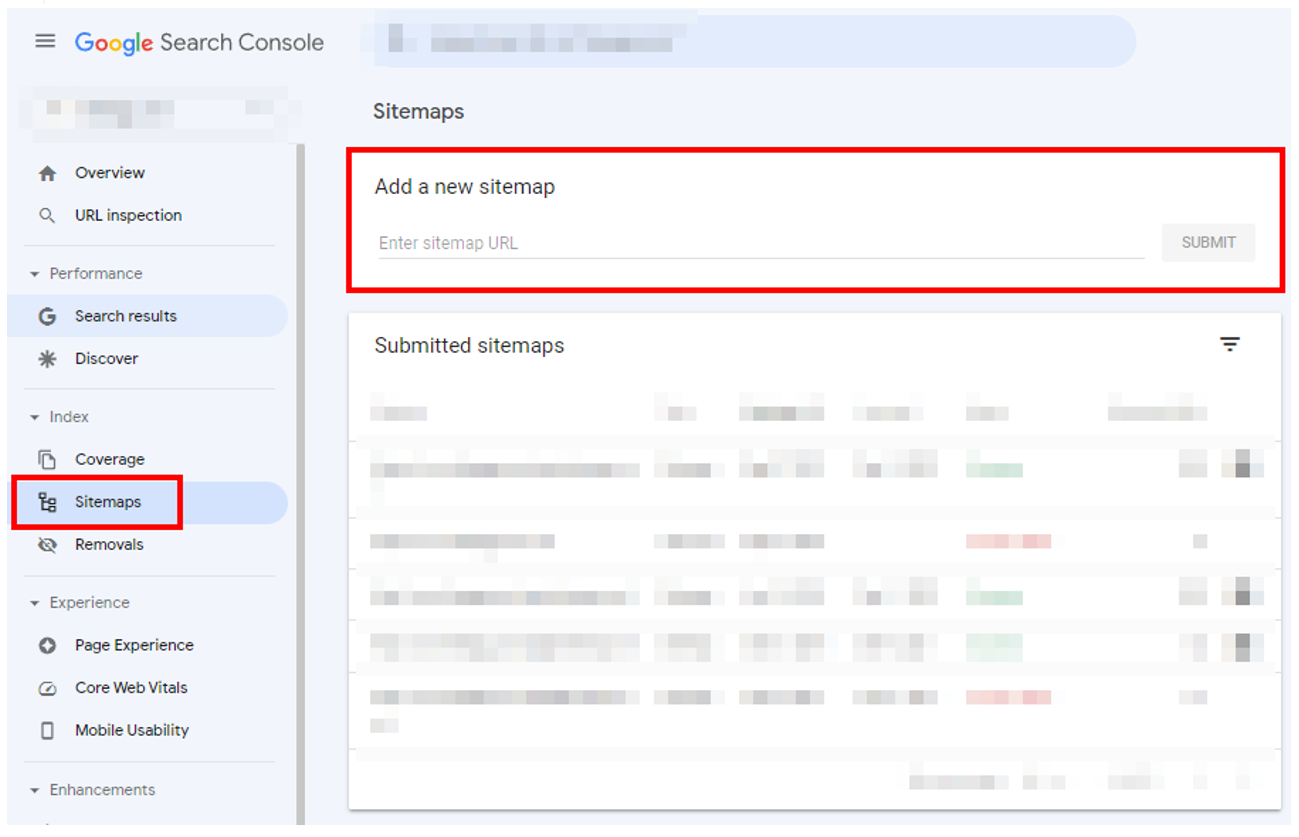
Task: Open Search results report
Action: pos(126,316)
